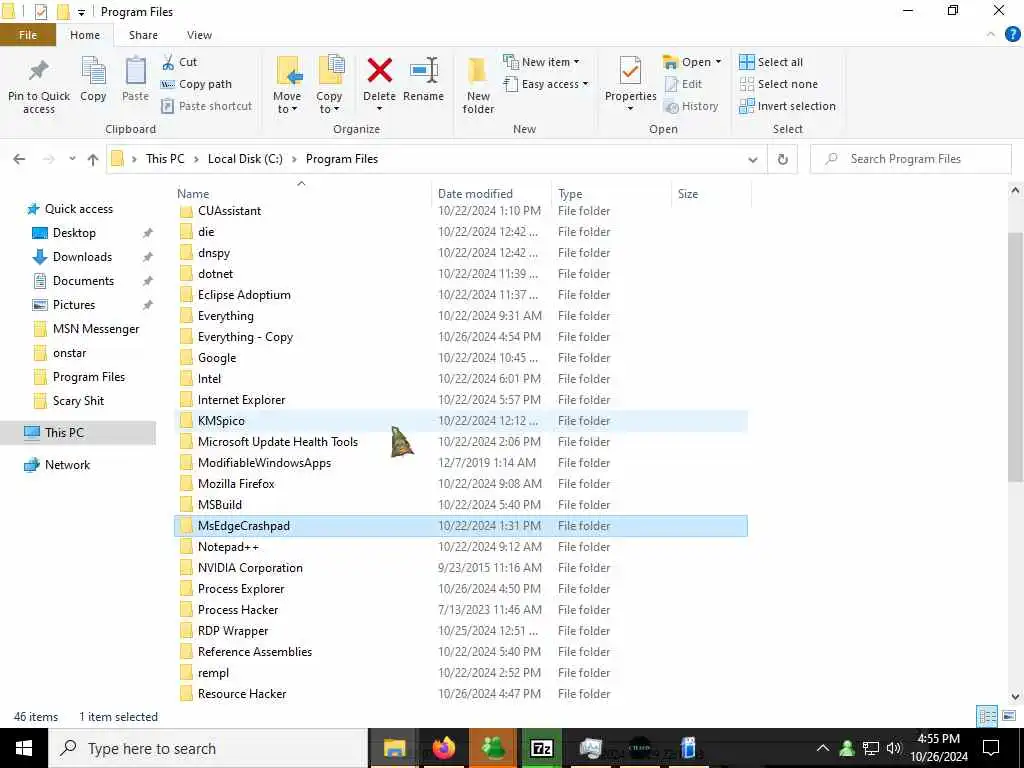
Task: Switch to the View ribbon tab
Action: click(199, 35)
